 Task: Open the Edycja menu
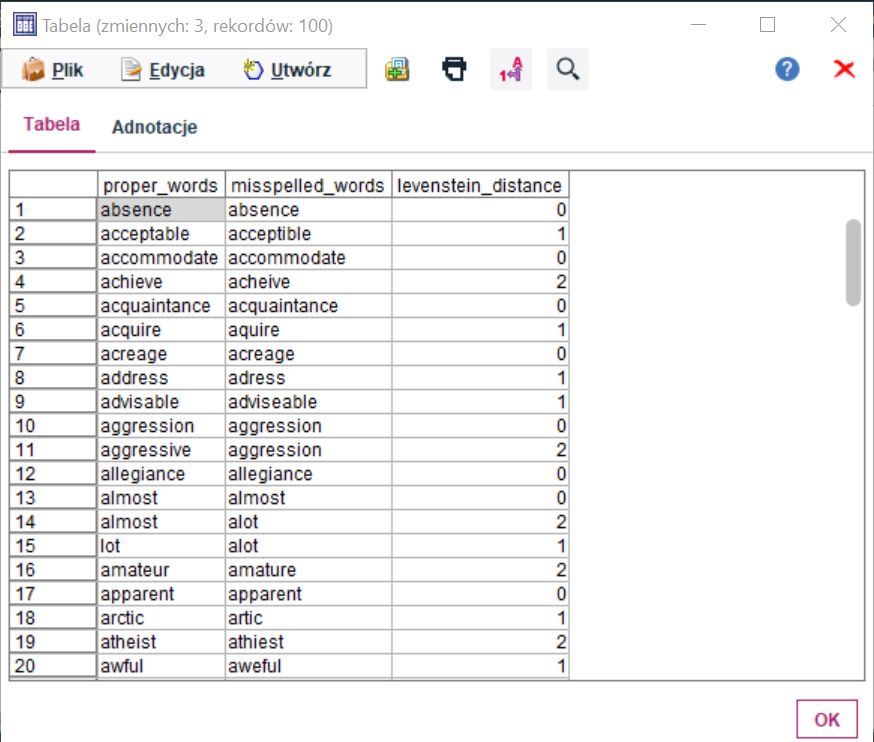click(x=163, y=70)
